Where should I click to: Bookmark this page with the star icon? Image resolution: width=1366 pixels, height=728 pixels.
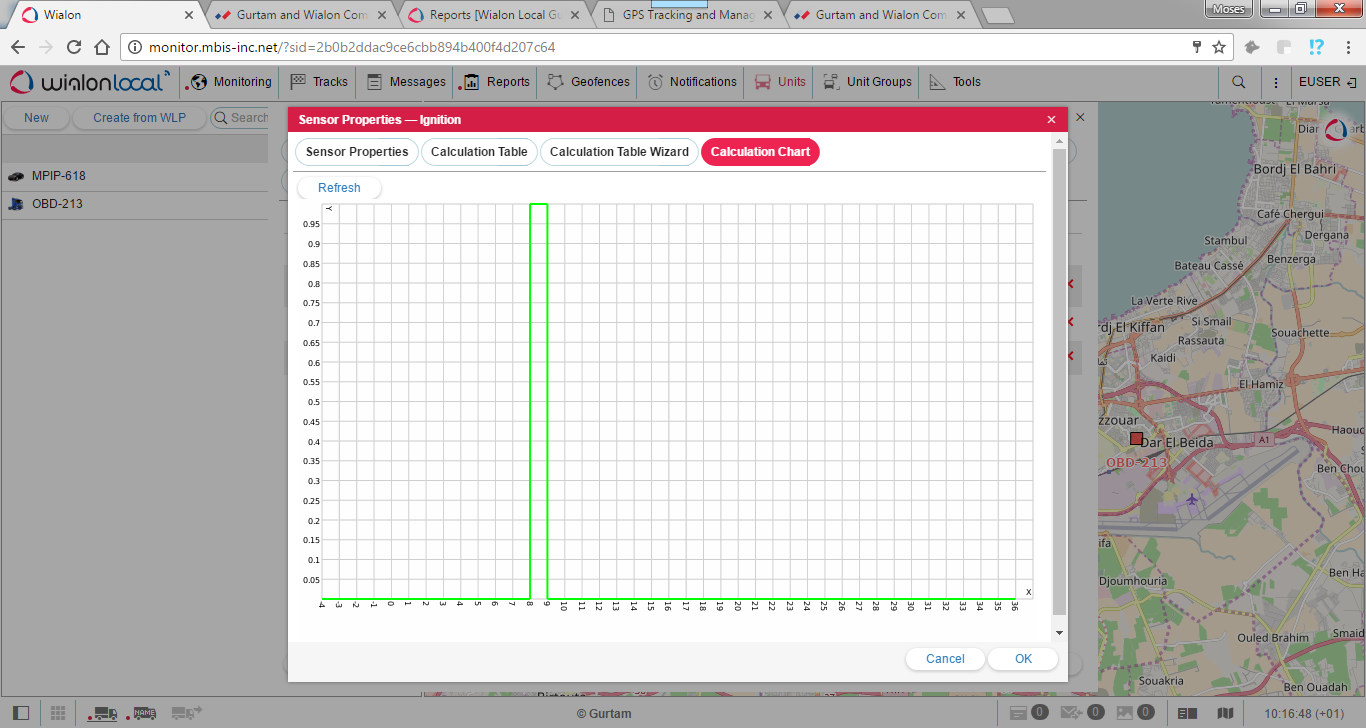tap(1219, 47)
